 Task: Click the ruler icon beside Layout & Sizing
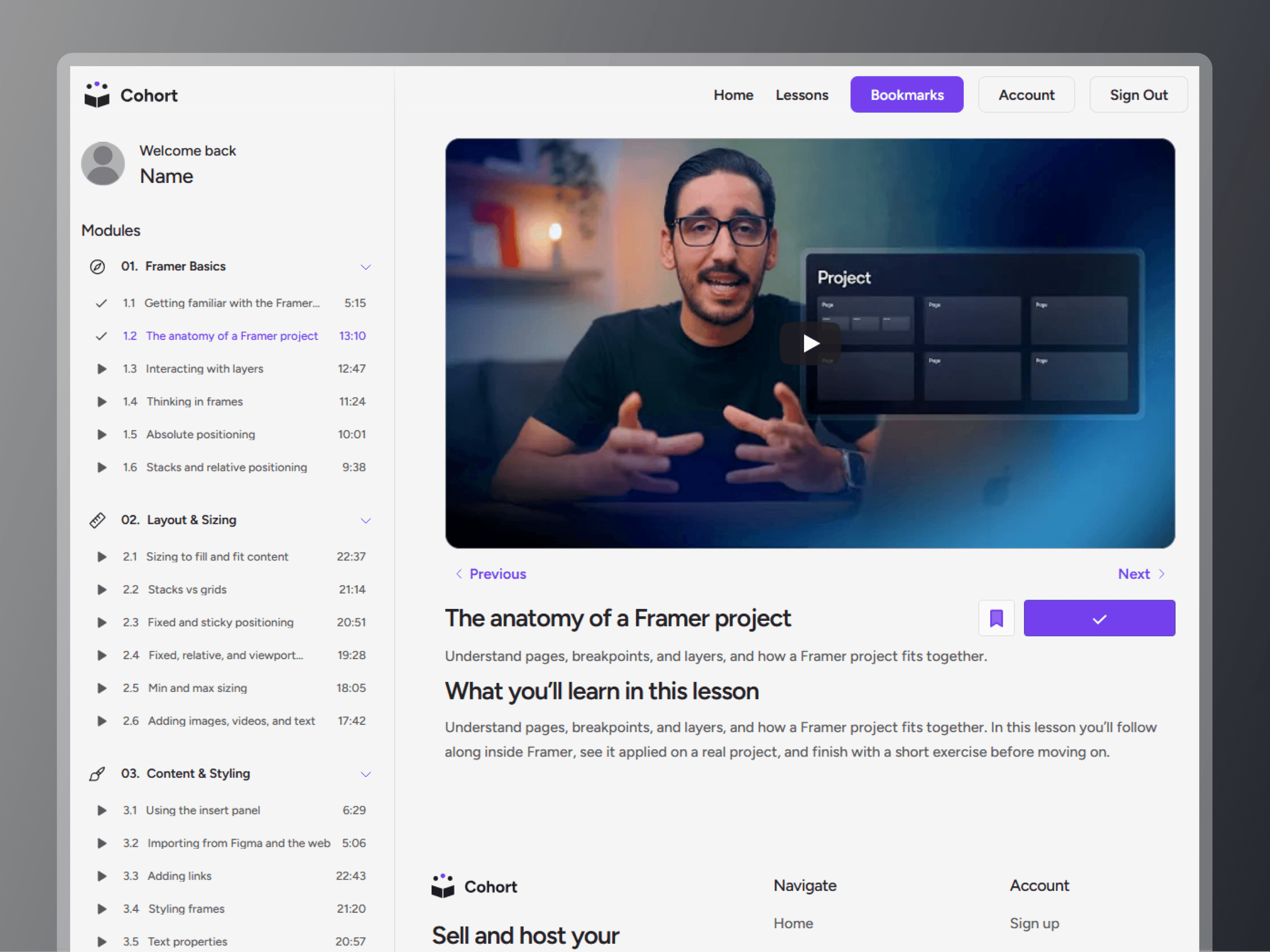(97, 520)
